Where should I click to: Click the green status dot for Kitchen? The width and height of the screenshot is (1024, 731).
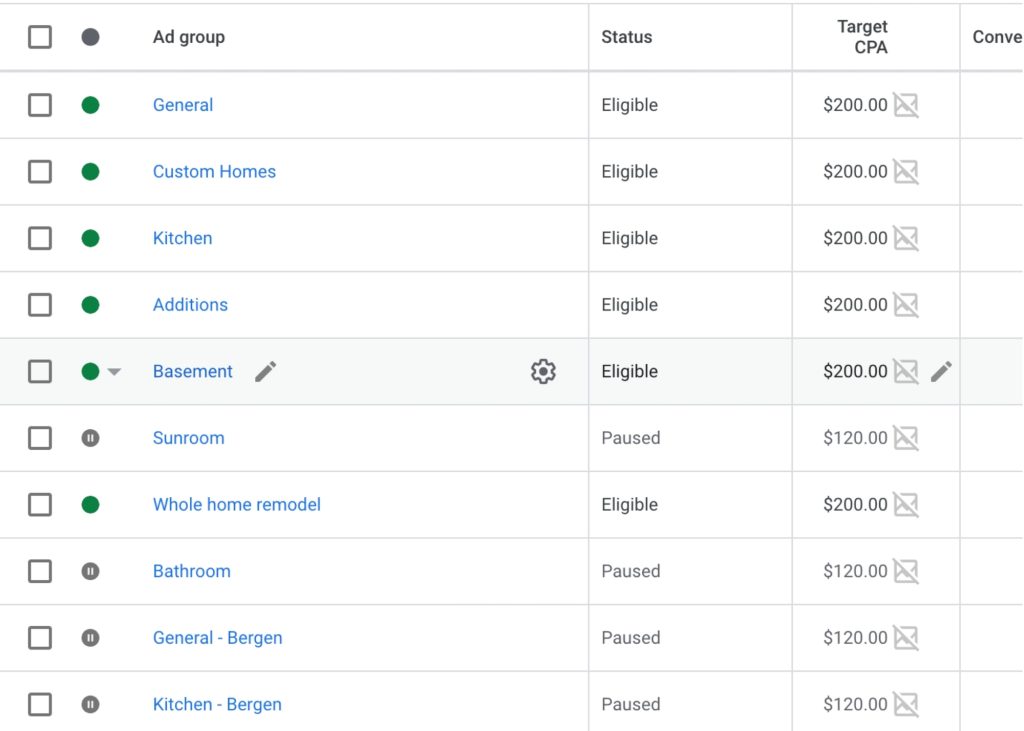(x=90, y=238)
